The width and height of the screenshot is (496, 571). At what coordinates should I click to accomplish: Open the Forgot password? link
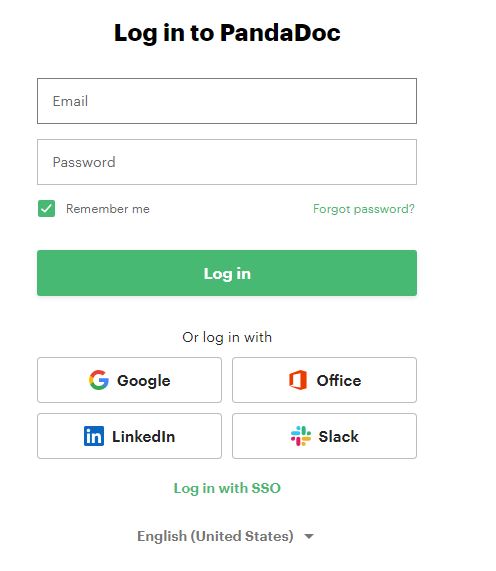364,209
